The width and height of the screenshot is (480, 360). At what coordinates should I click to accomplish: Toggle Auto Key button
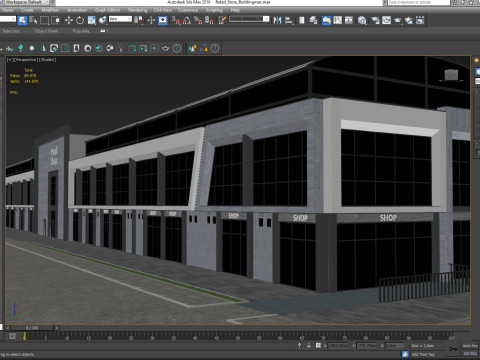470,346
